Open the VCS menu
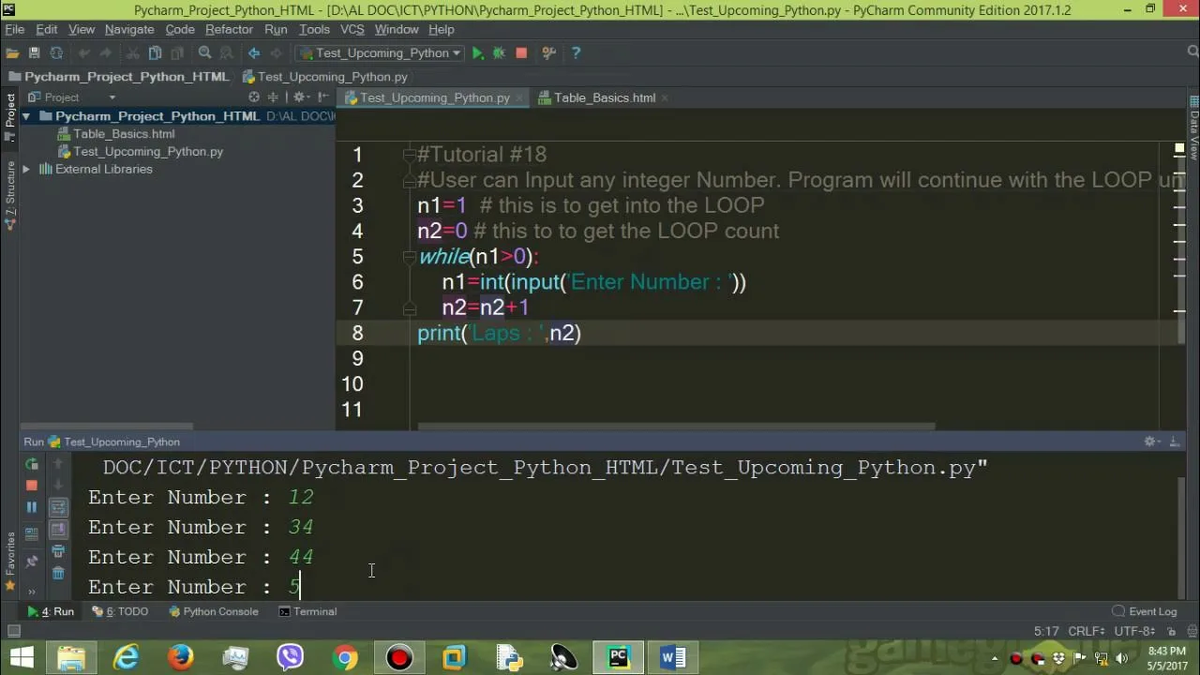The image size is (1200, 675). click(352, 30)
